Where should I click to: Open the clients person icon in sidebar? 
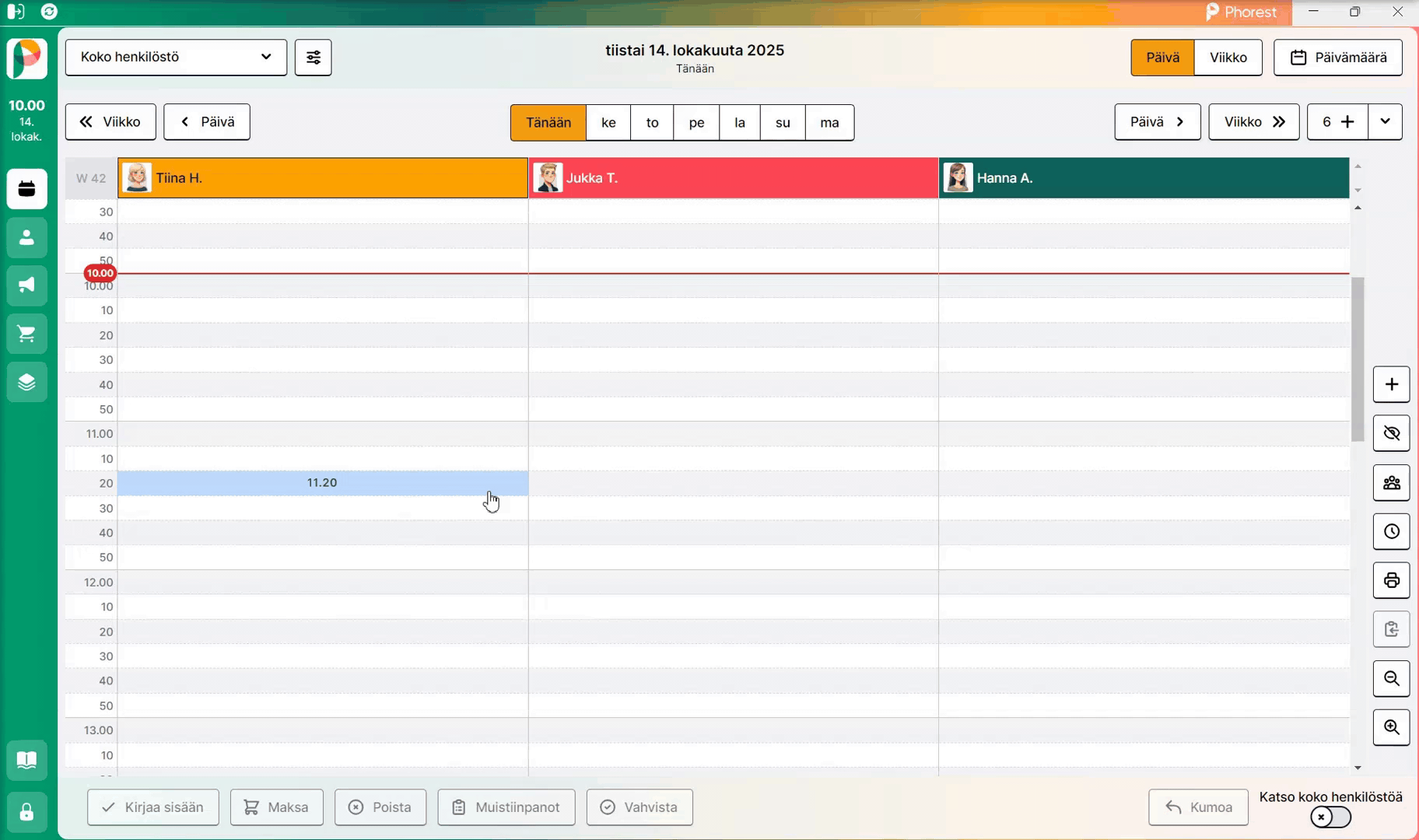click(26, 237)
